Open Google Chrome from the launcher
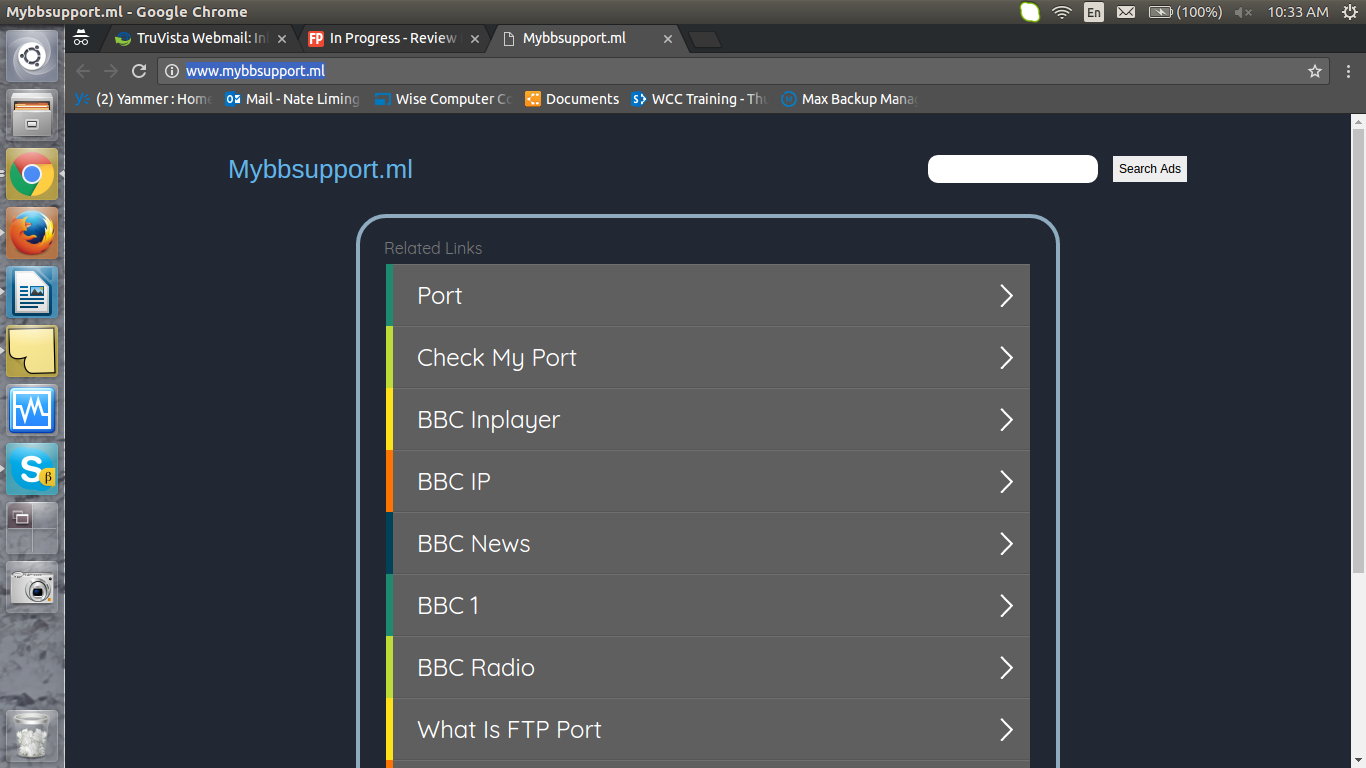This screenshot has width=1366, height=768. [x=32, y=174]
